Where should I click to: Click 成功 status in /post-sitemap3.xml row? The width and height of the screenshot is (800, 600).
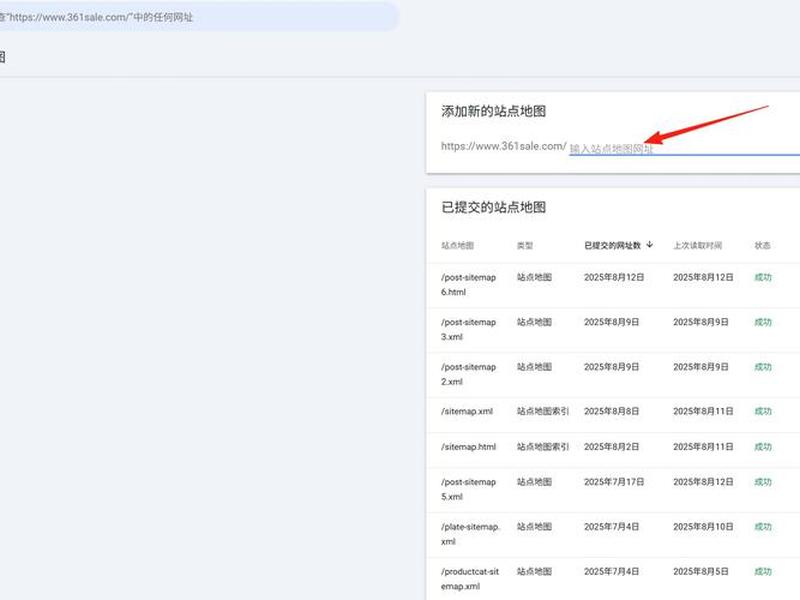763,322
